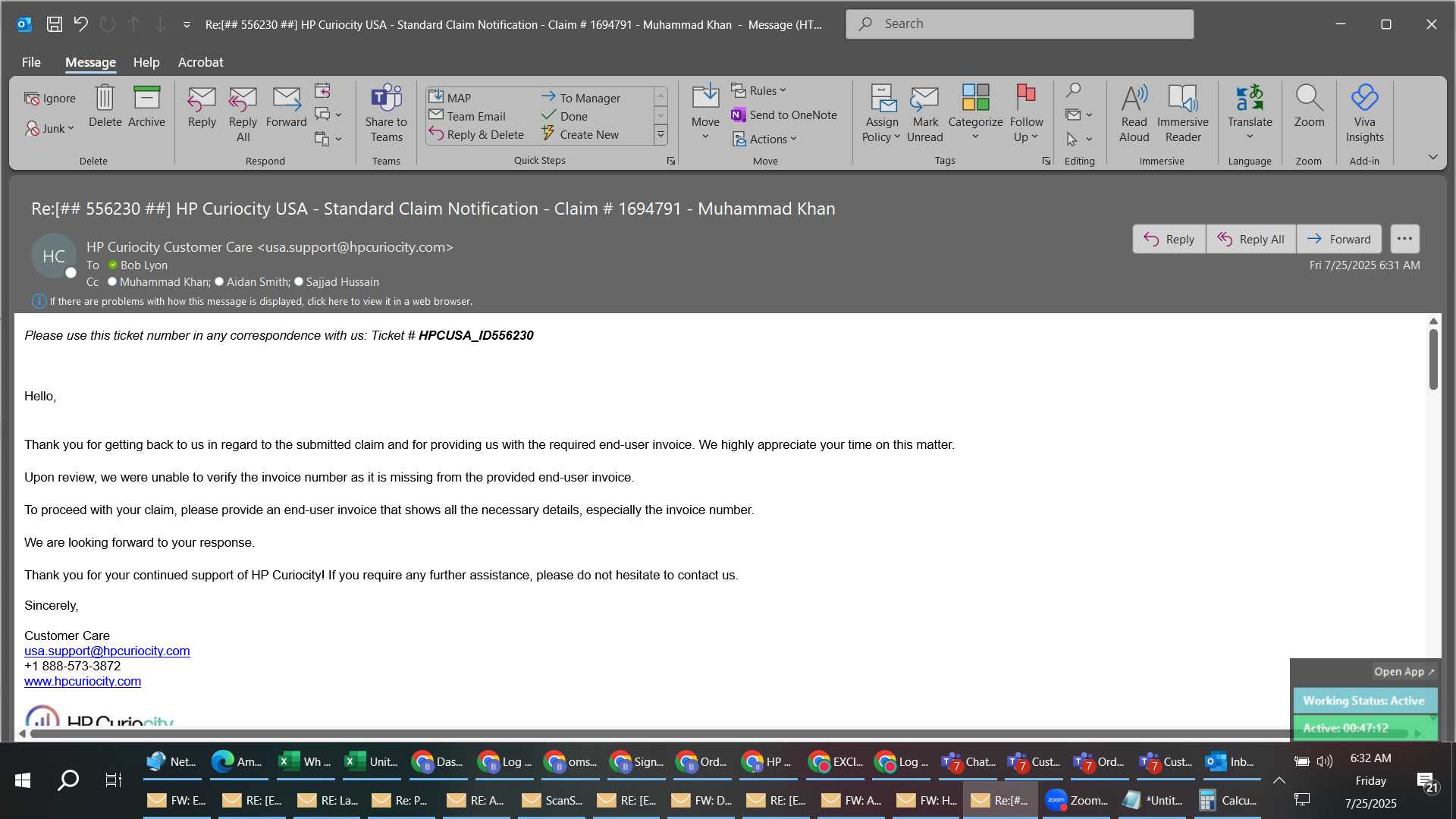Click the HC sender avatar
The image size is (1456, 819).
click(x=53, y=256)
